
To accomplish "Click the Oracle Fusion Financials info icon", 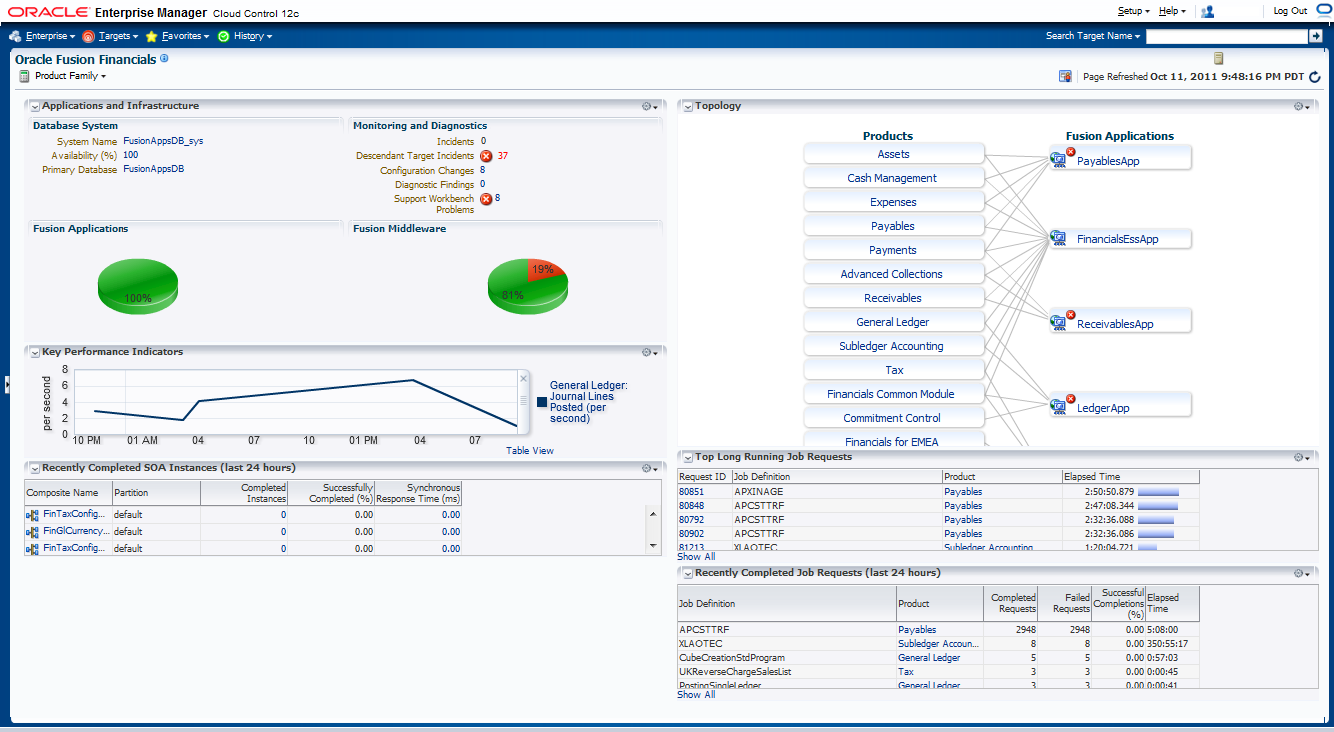I will [x=164, y=59].
